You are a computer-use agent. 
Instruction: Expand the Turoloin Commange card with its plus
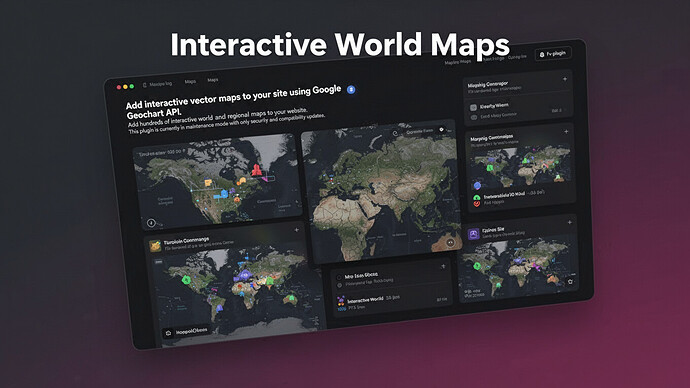point(297,230)
